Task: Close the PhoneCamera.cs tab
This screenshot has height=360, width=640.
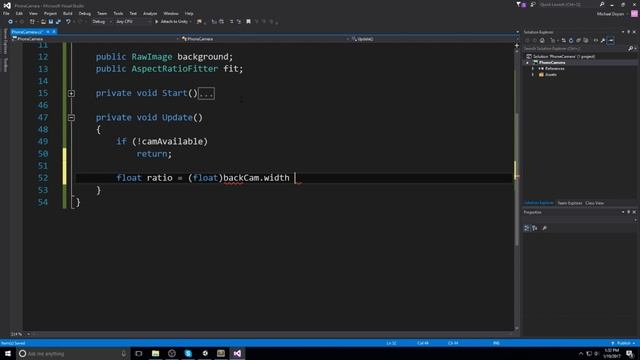Action: point(53,32)
